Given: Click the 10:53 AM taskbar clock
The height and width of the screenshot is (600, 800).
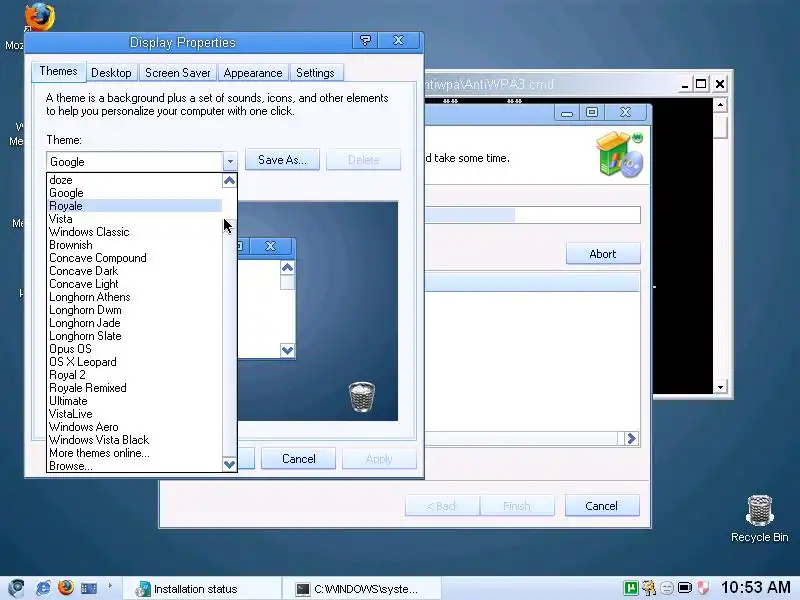Looking at the screenshot, I should pos(755,588).
